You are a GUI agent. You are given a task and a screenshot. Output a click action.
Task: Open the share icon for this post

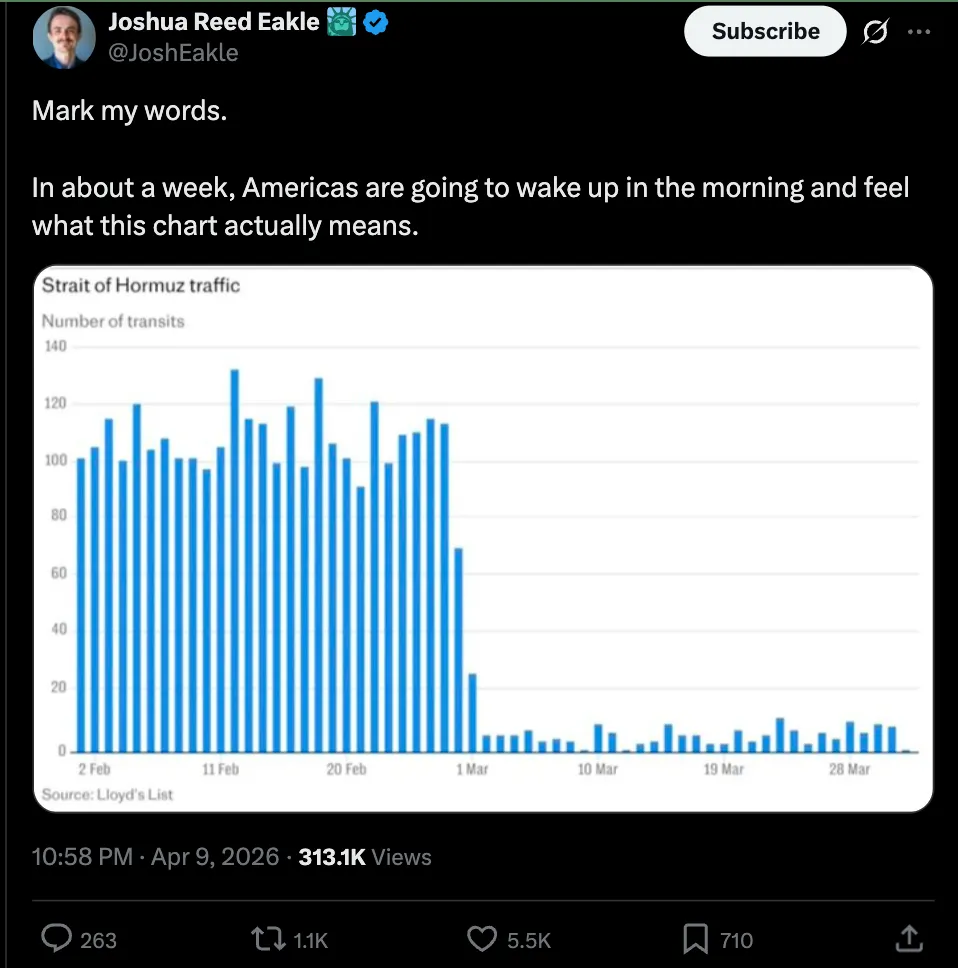point(908,938)
